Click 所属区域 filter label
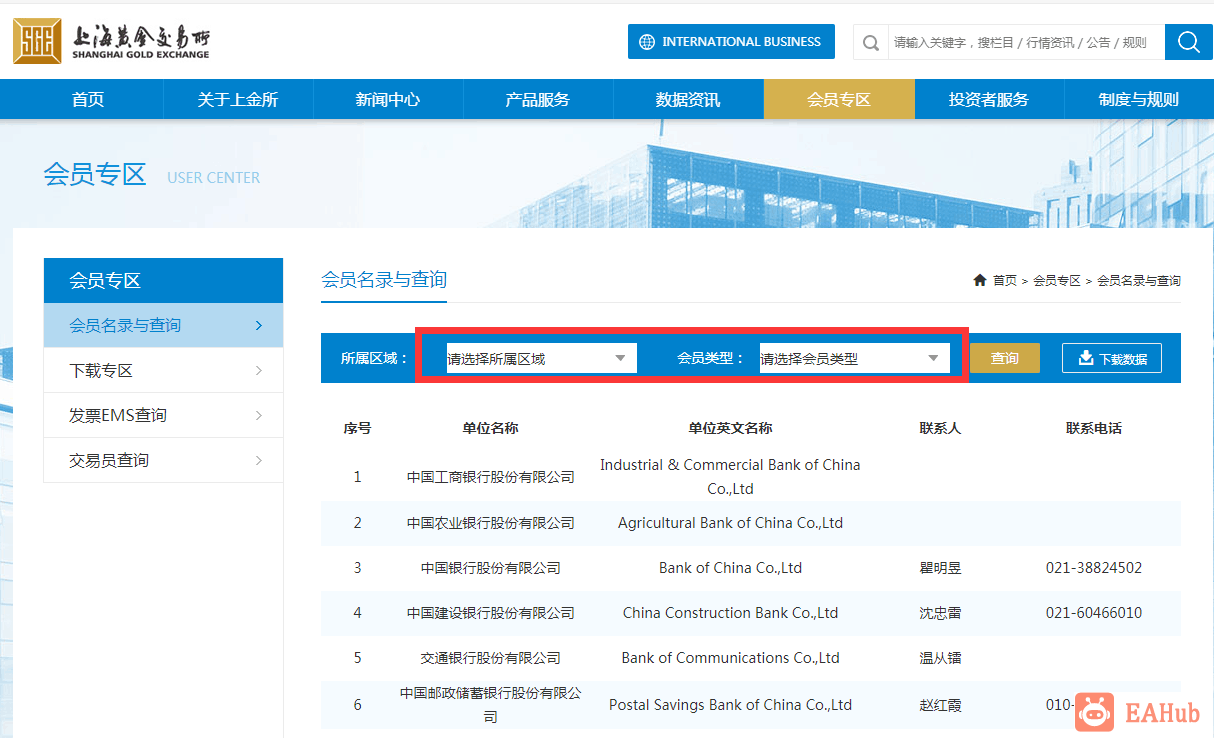 pos(375,358)
